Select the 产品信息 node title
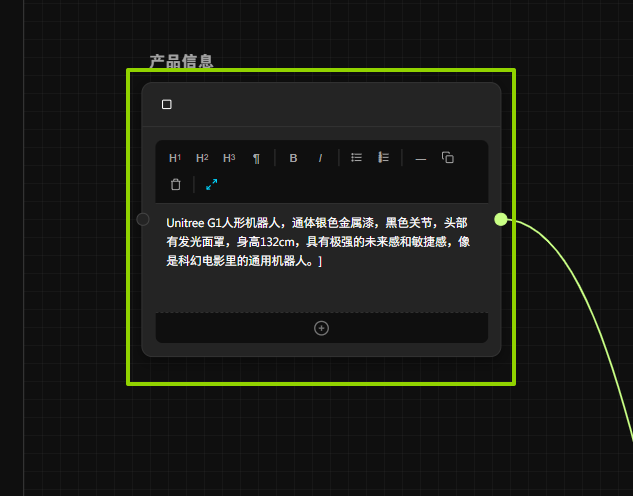This screenshot has height=496, width=633. 181,61
